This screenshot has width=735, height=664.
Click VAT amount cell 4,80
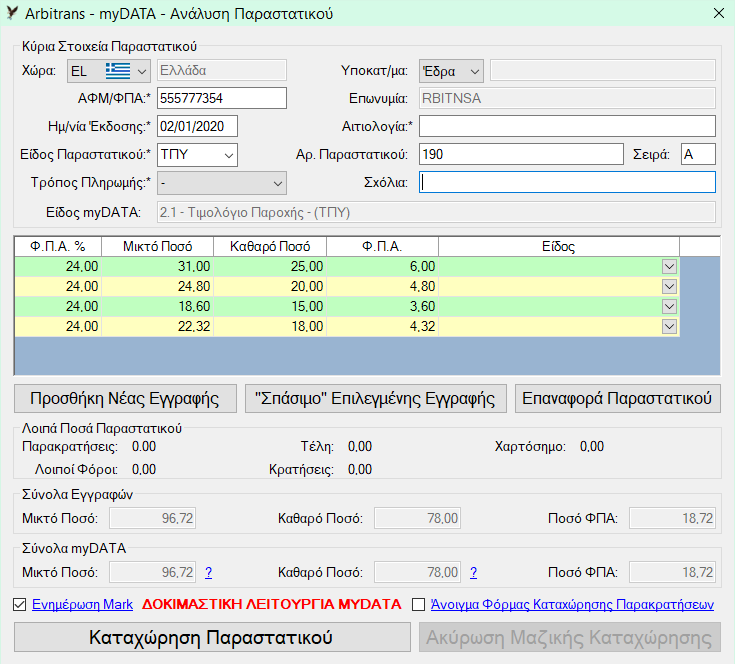coord(382,286)
